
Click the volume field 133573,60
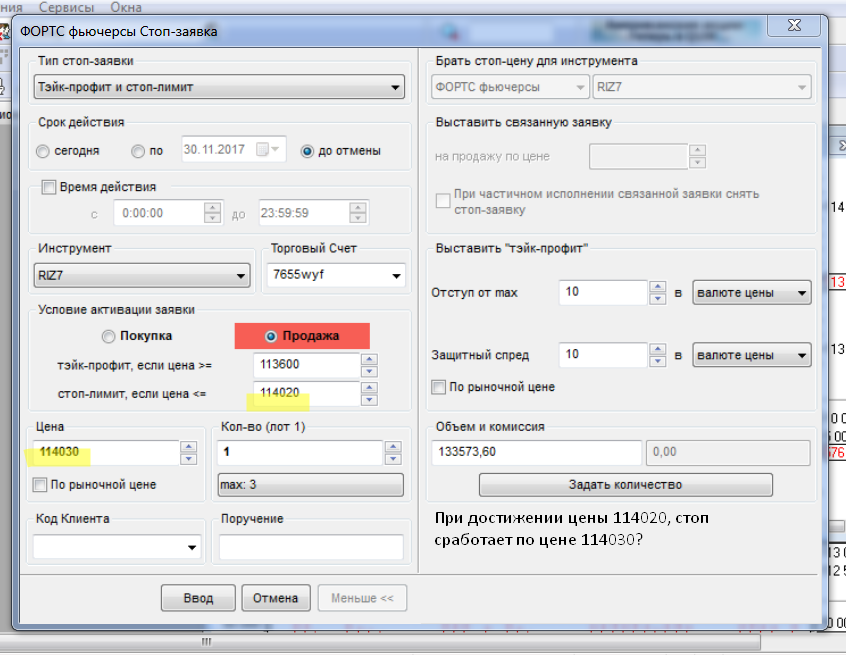coord(536,452)
